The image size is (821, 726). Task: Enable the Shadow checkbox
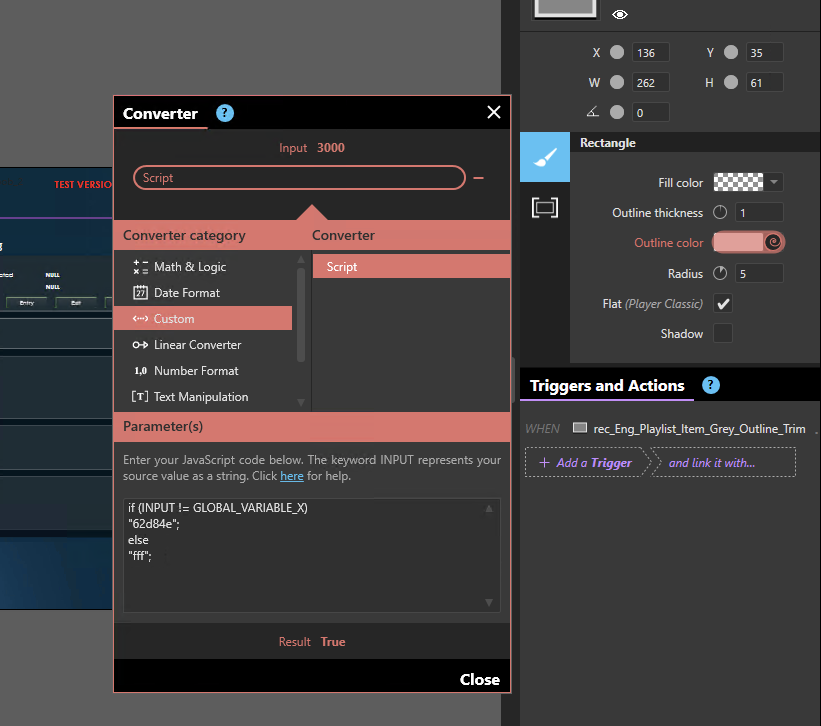coord(723,334)
